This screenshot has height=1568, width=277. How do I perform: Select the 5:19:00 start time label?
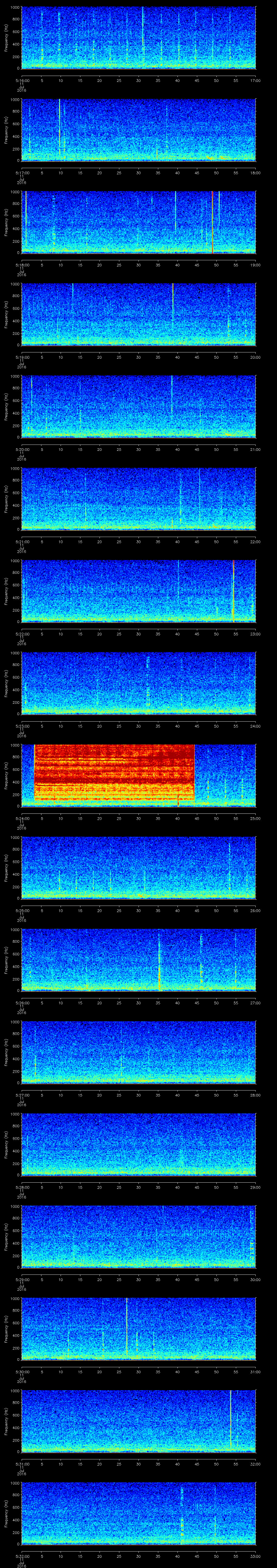coord(22,357)
